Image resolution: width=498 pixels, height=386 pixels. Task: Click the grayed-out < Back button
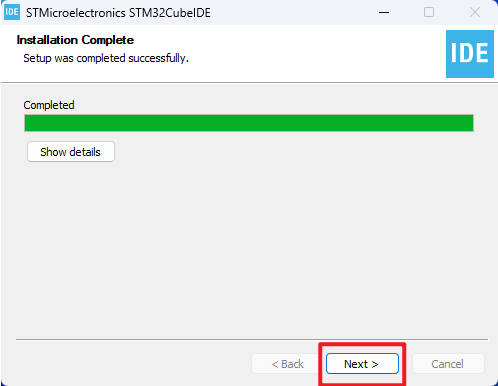[287, 364]
